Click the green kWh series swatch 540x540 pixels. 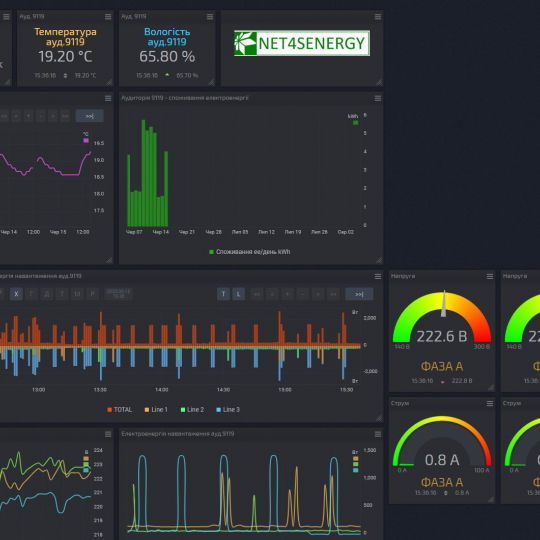click(356, 123)
